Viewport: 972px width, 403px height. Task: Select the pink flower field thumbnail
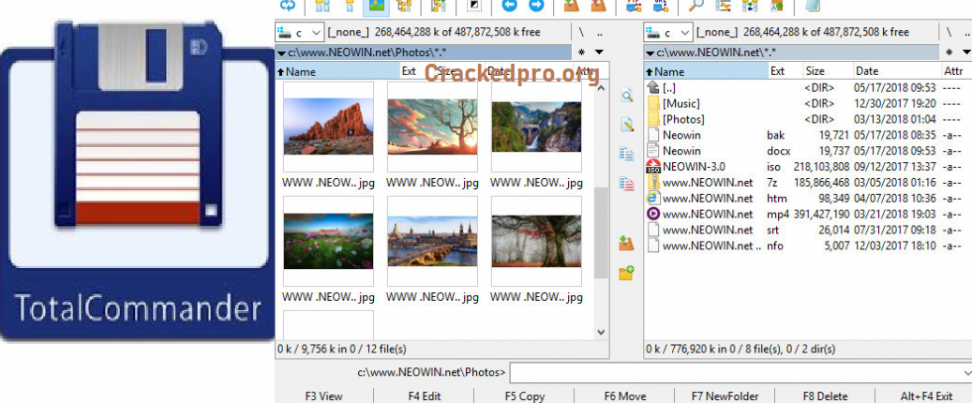[329, 241]
